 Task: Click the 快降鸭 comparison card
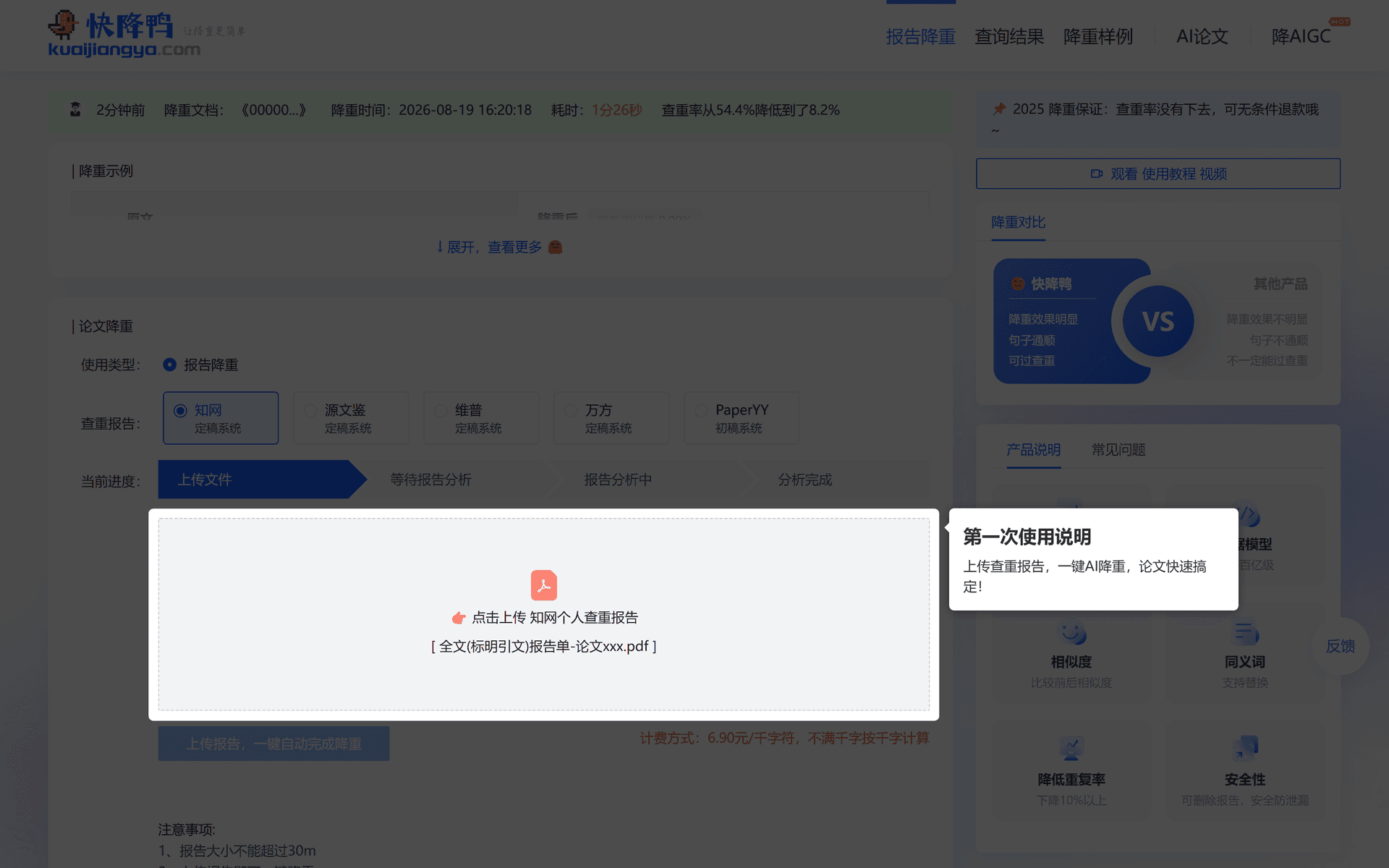point(1071,321)
